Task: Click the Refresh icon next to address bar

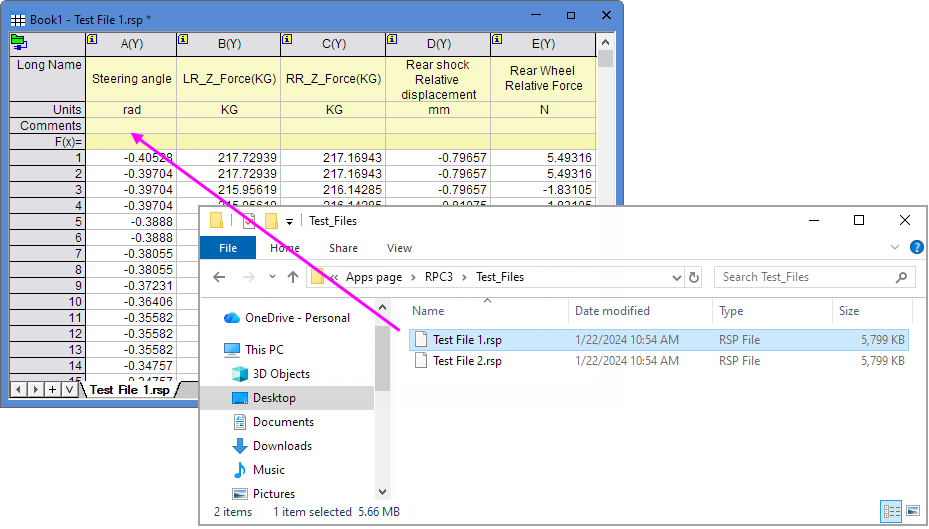Action: 694,277
